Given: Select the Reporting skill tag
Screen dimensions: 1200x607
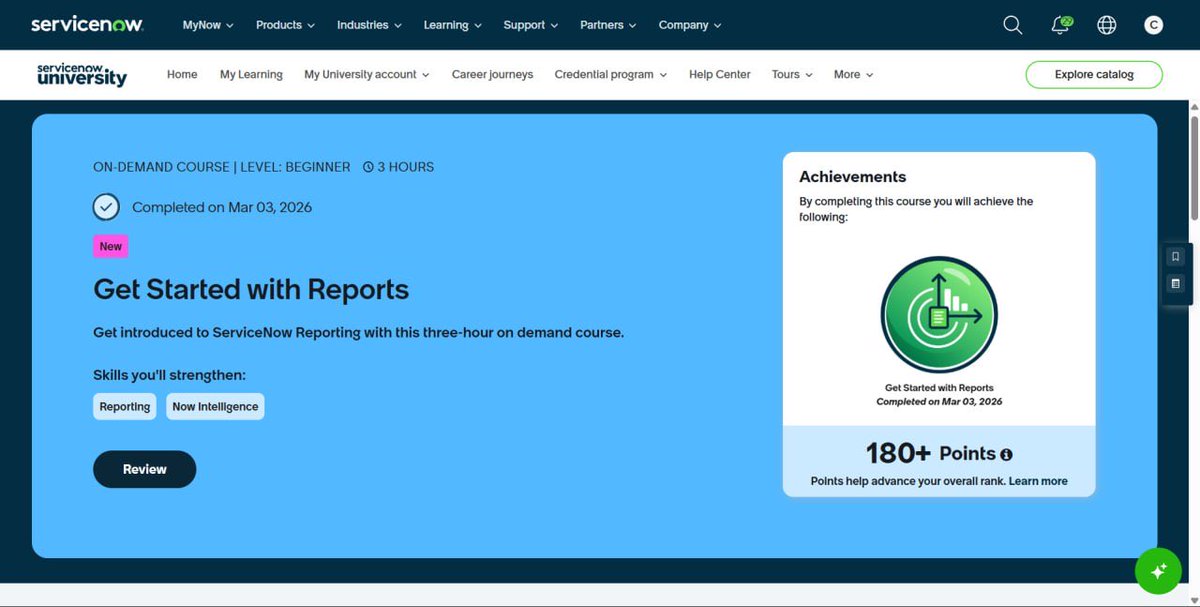Looking at the screenshot, I should (x=125, y=407).
